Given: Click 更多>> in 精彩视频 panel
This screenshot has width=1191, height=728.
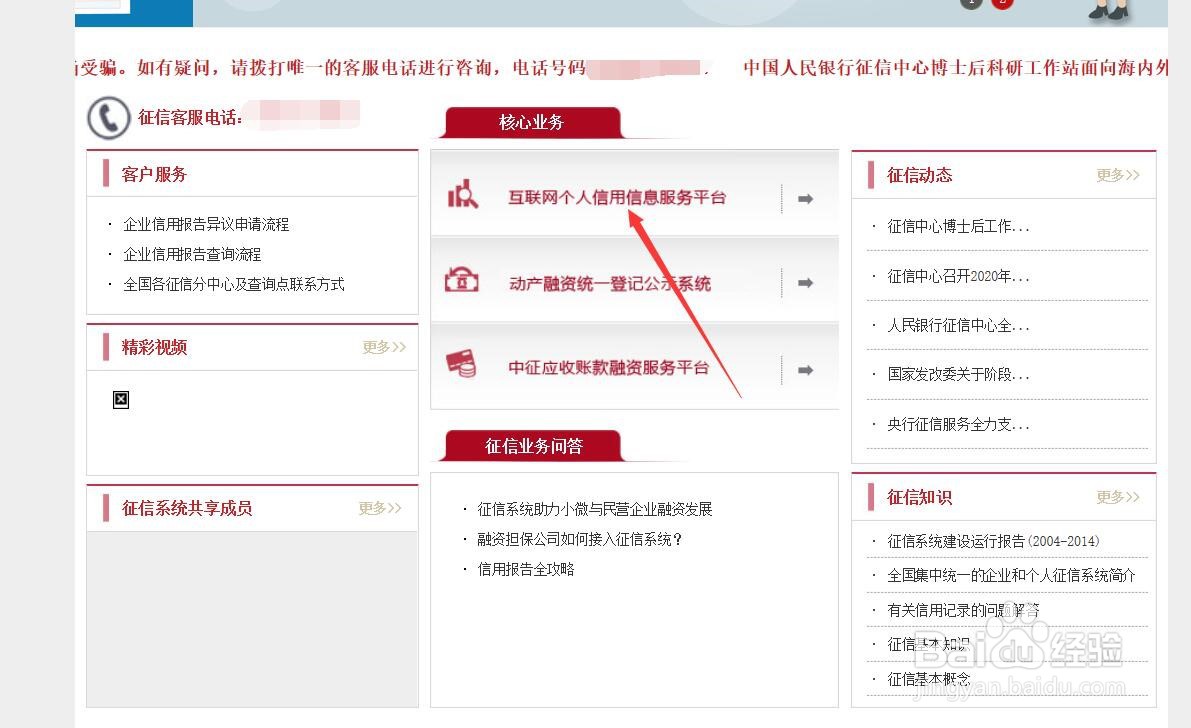Looking at the screenshot, I should point(384,347).
